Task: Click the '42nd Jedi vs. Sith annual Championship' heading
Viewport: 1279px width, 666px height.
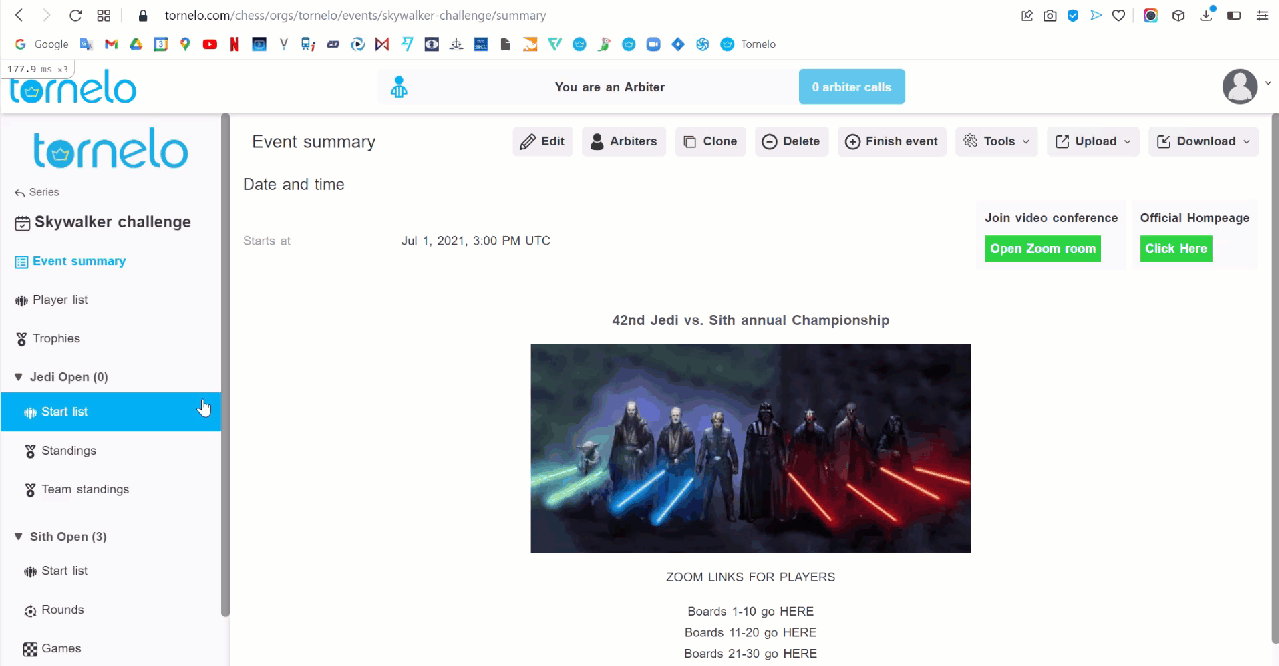Action: [750, 321]
